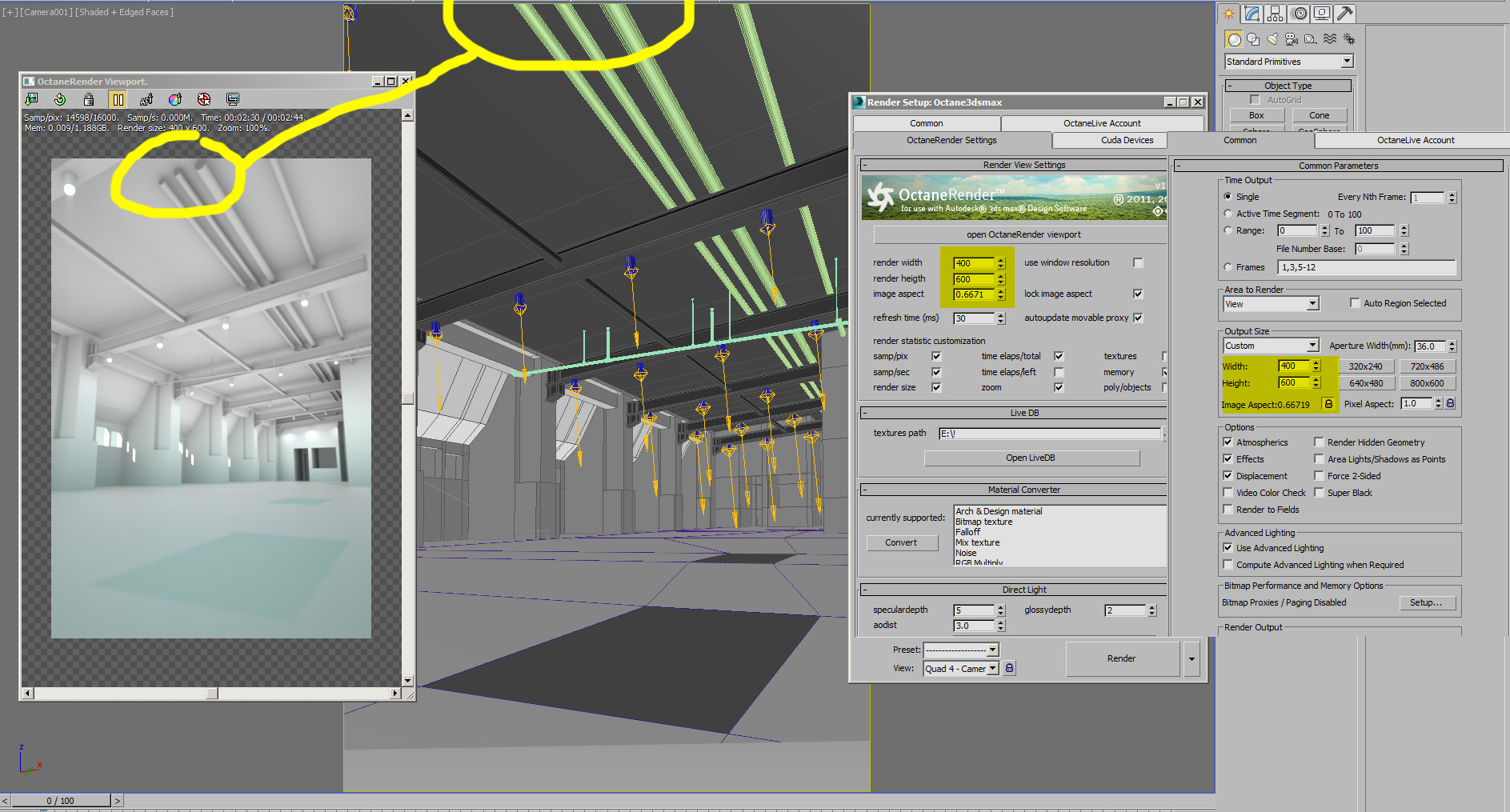This screenshot has width=1510, height=812.
Task: Click the Convert button in Material Converter
Action: [x=901, y=542]
